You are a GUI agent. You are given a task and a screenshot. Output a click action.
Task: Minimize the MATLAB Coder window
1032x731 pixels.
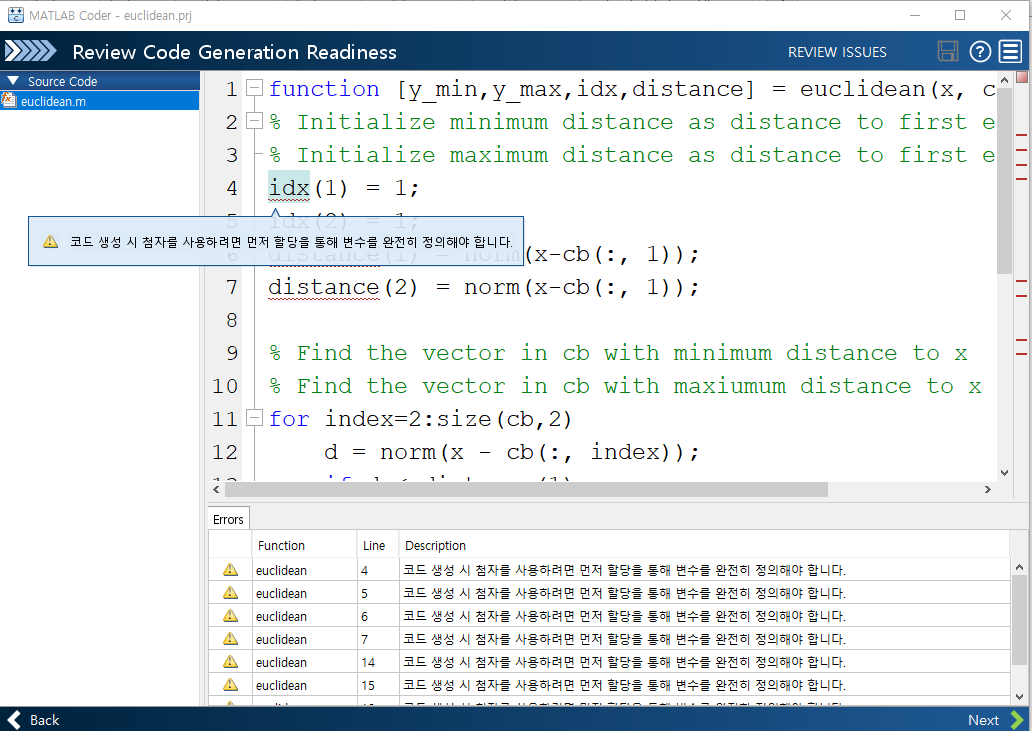coord(915,15)
